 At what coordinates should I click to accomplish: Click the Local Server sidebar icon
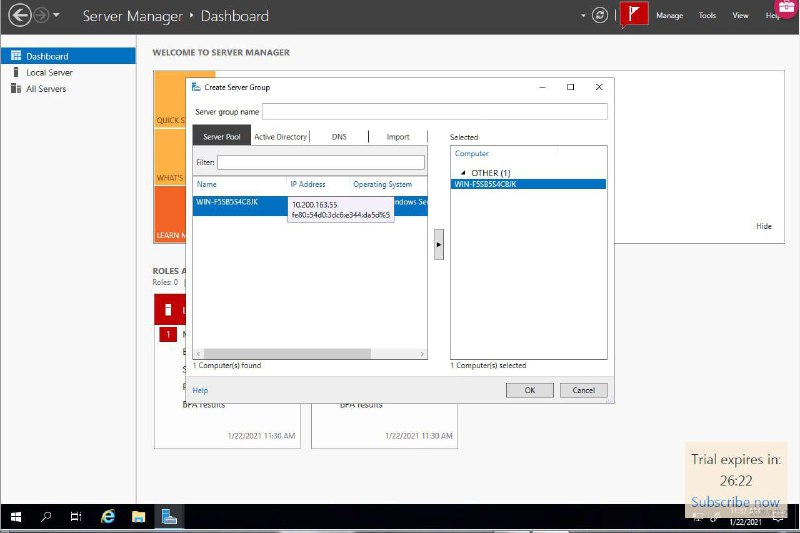click(x=16, y=72)
